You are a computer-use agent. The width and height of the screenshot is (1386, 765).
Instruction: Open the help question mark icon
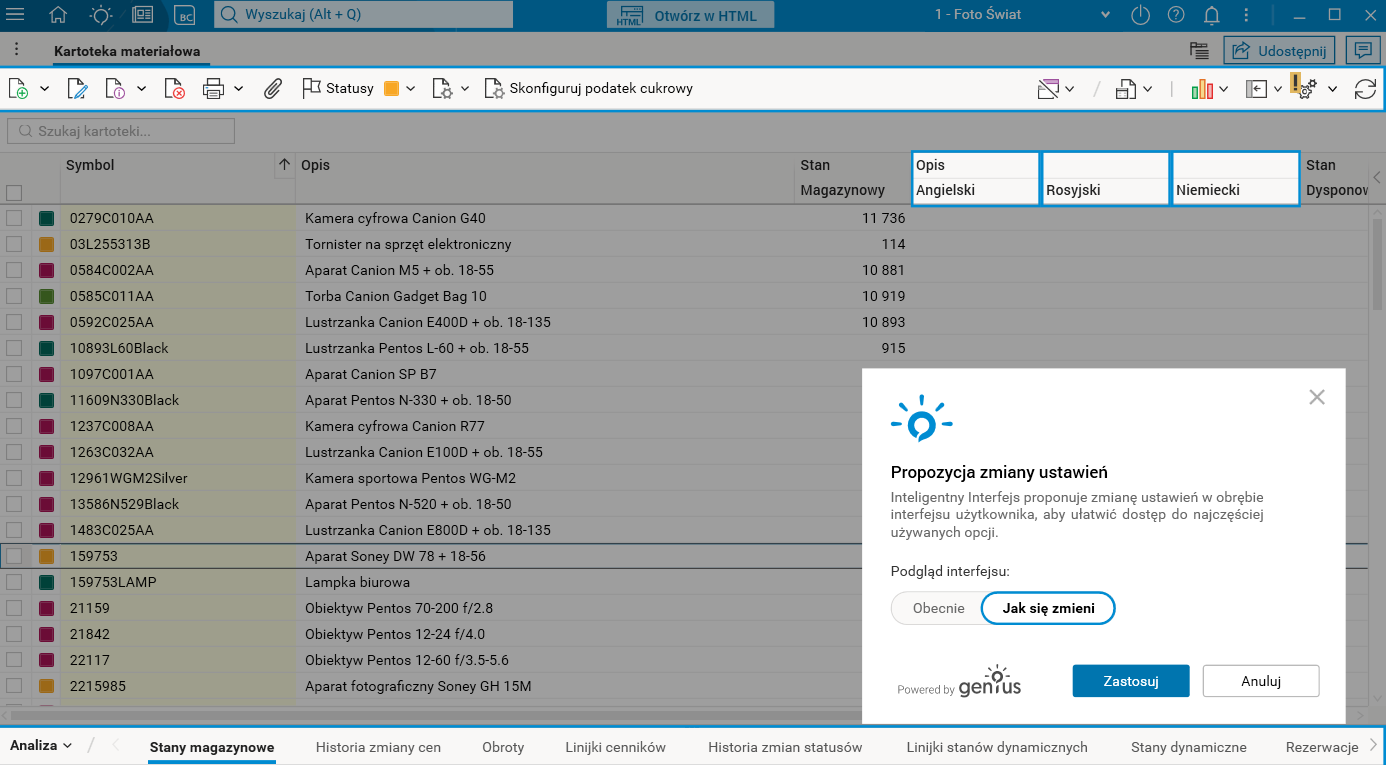(1176, 15)
